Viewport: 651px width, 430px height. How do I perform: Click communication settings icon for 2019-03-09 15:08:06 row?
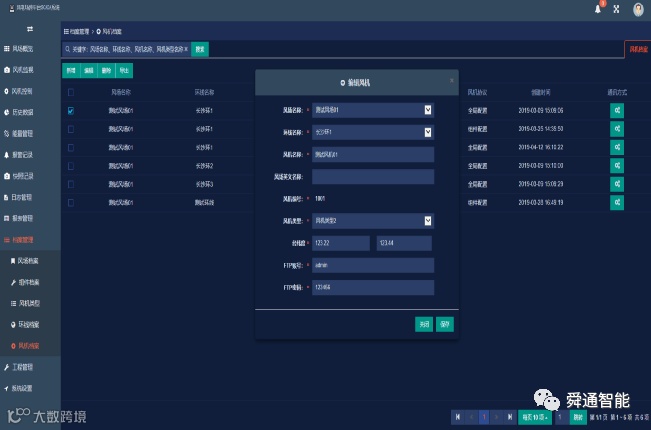tap(617, 110)
